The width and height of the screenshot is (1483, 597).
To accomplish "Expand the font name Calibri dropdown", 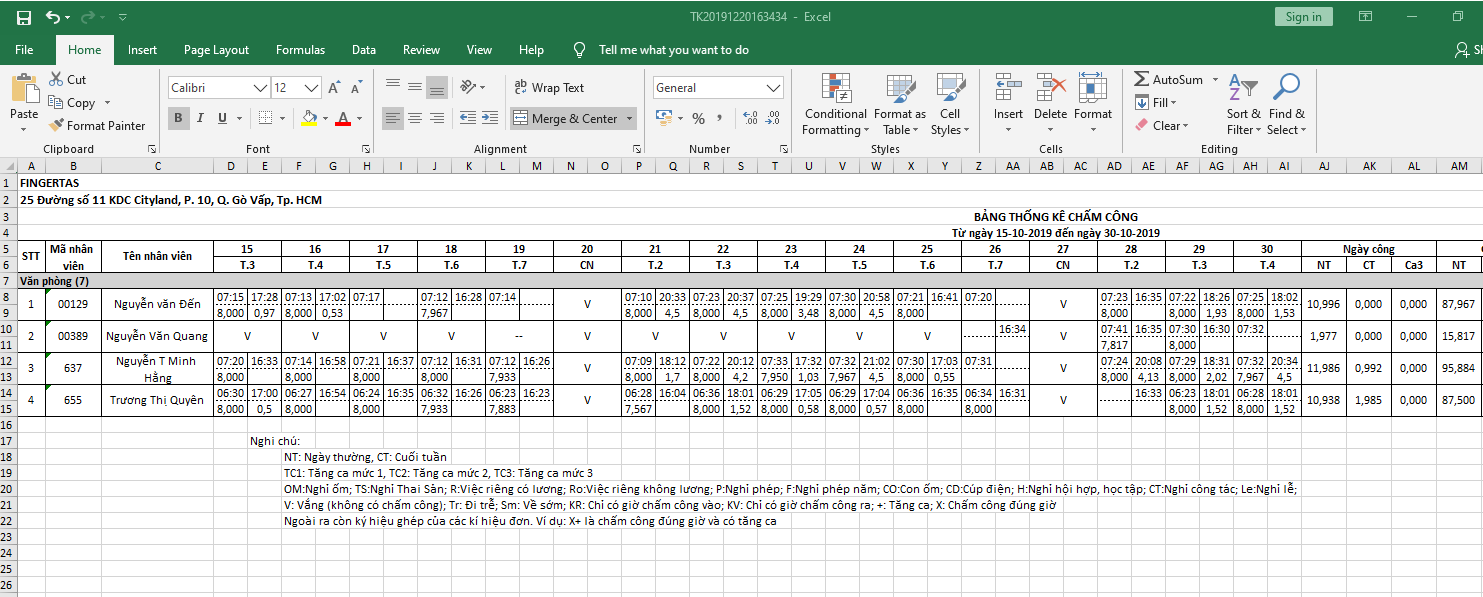I will click(x=259, y=88).
